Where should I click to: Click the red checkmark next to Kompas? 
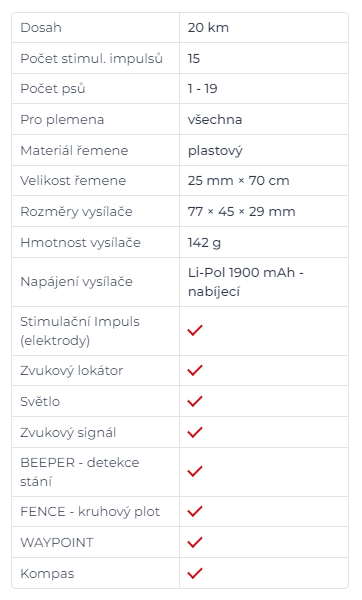tap(195, 573)
